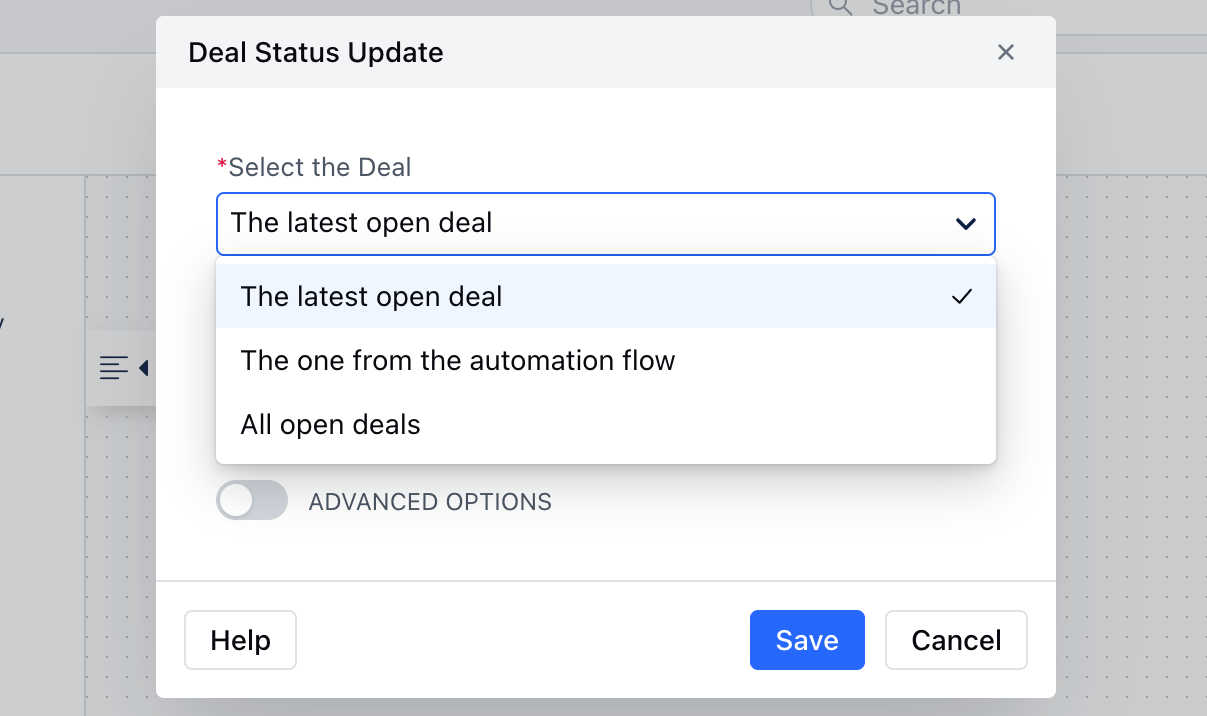Click the checkmark beside latest open deal
1207x716 pixels.
(962, 296)
